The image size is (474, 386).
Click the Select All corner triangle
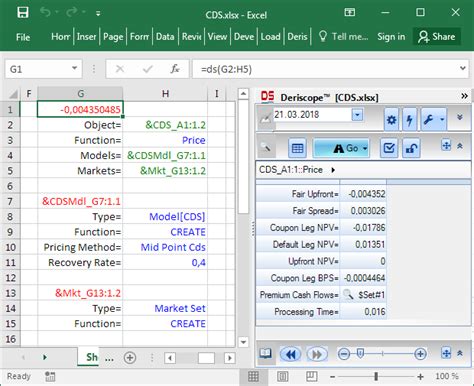[12, 94]
